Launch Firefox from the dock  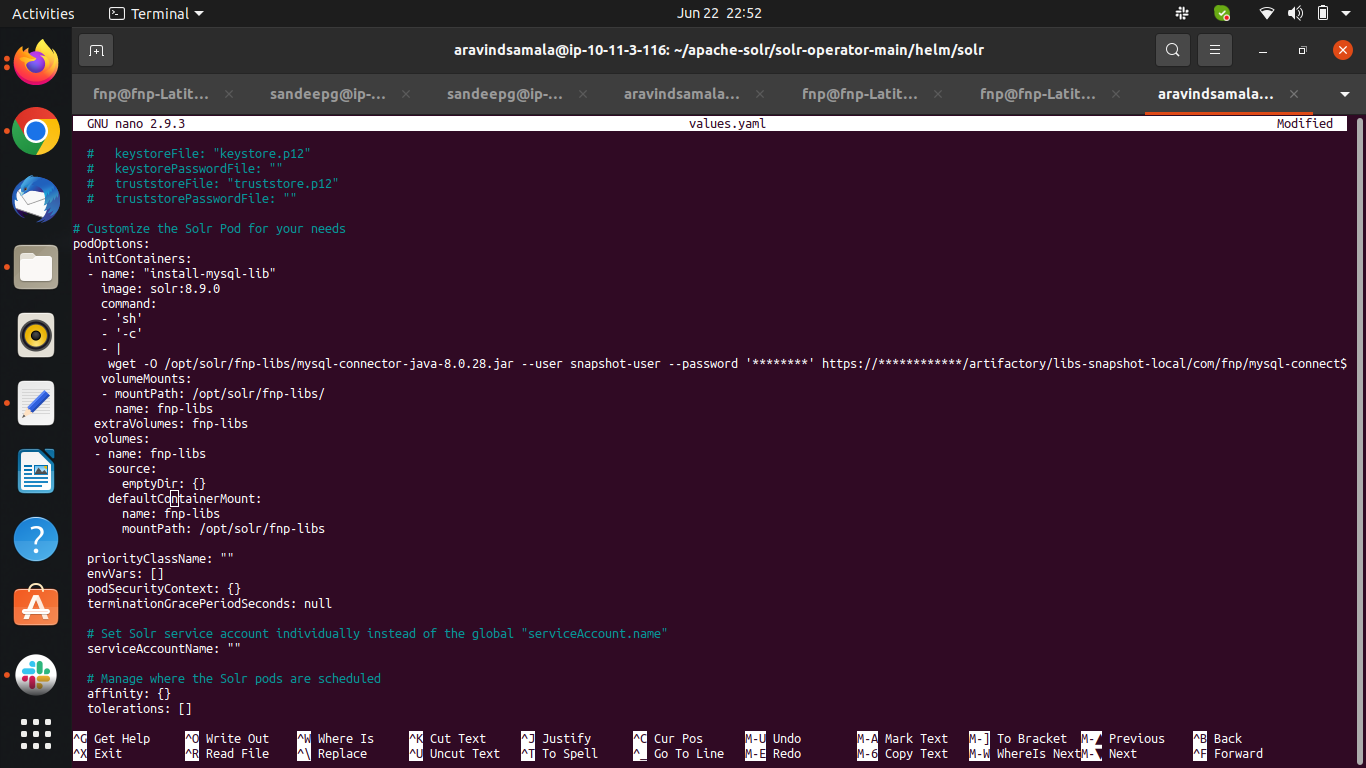point(35,63)
